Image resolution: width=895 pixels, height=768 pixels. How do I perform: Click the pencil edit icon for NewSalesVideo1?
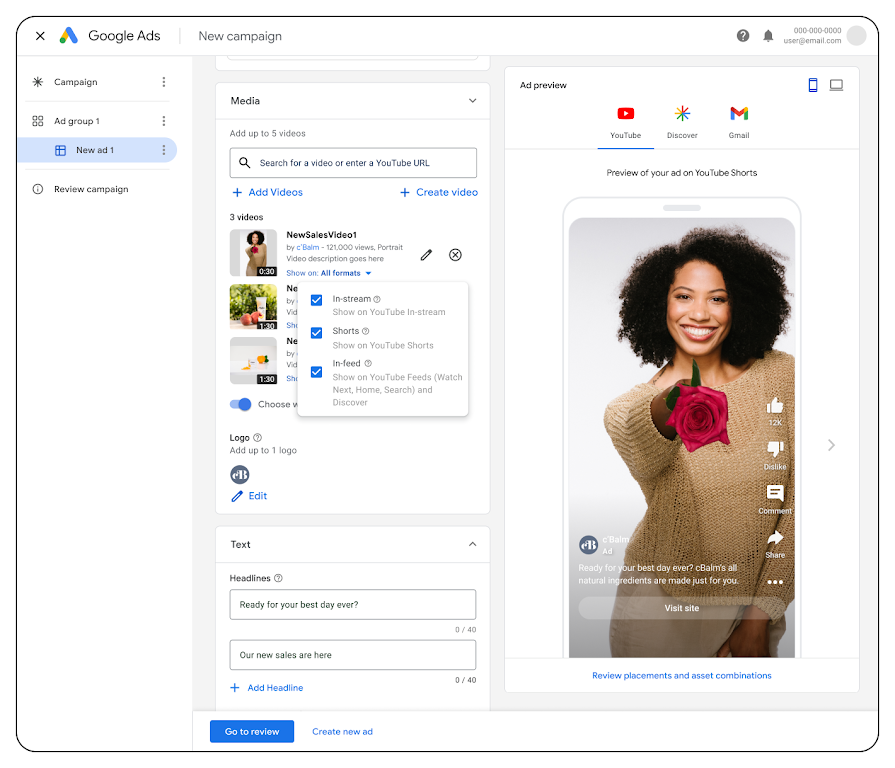coord(426,255)
